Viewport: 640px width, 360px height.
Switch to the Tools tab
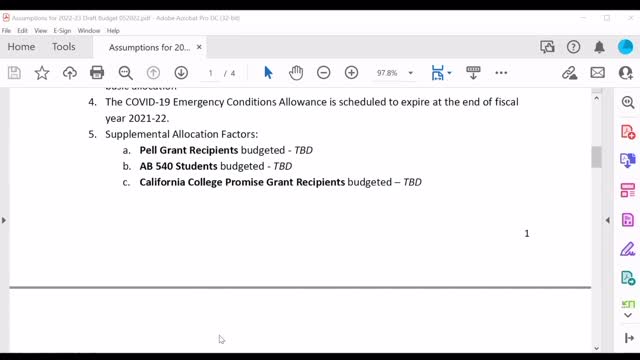click(x=63, y=47)
